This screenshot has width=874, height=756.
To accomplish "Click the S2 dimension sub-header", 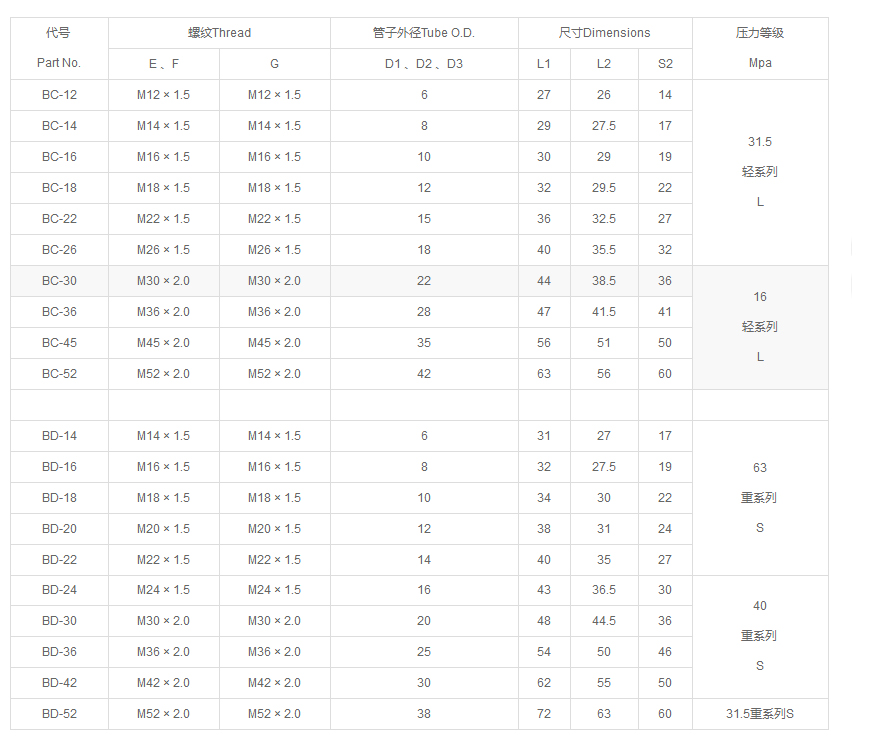I will tap(665, 64).
